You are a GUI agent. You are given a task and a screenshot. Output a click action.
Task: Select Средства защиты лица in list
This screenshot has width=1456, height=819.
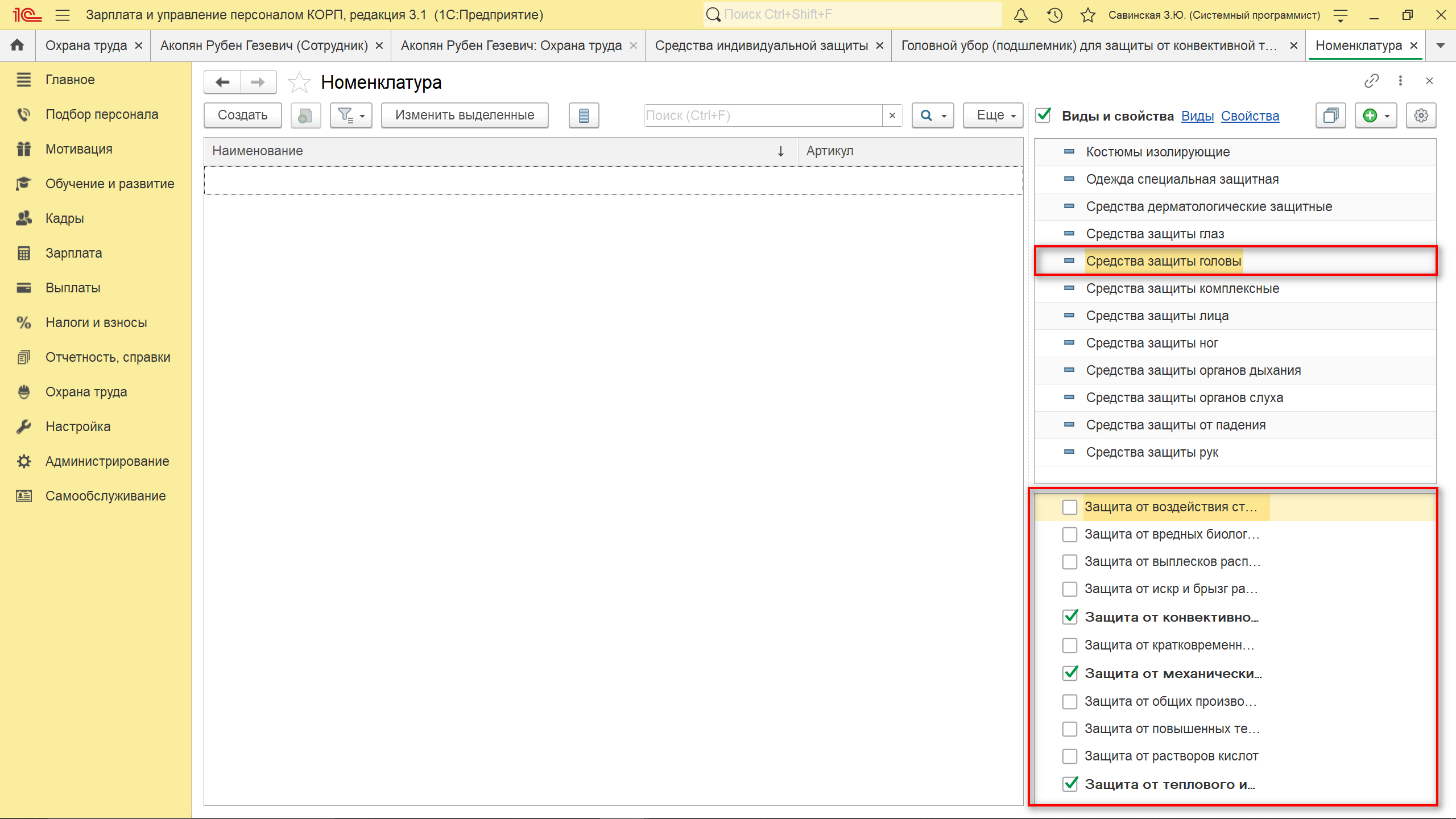(1157, 316)
